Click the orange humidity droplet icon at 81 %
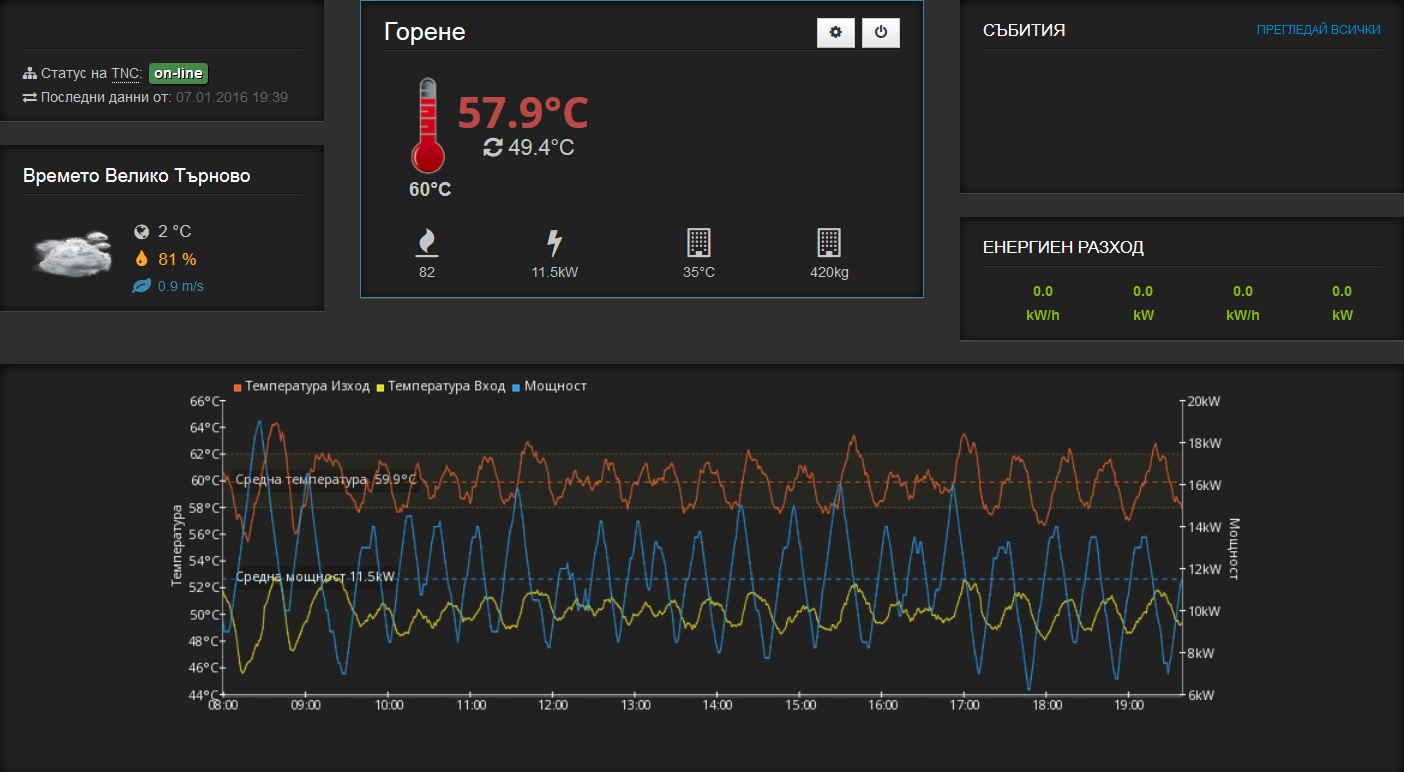The width and height of the screenshot is (1404, 772). 141,259
